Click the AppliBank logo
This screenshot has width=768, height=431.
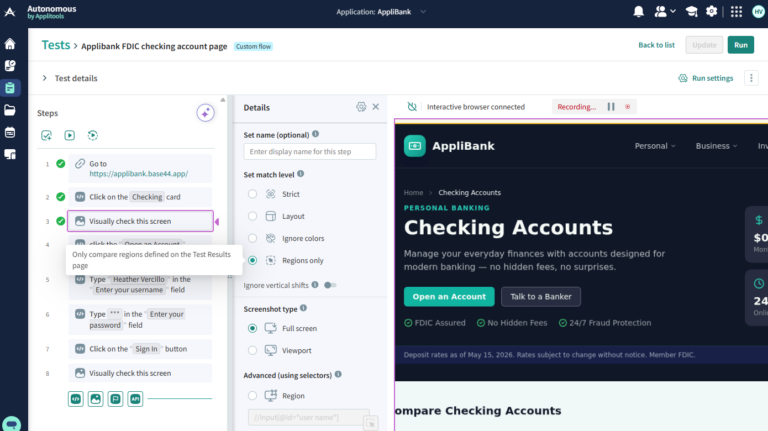pyautogui.click(x=449, y=146)
